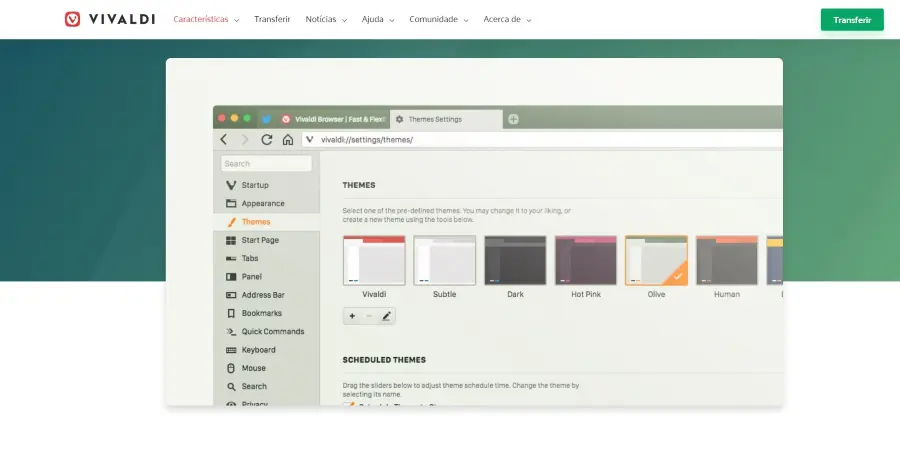Click the settings Search field
Image resolution: width=900 pixels, height=459 pixels.
tap(266, 164)
